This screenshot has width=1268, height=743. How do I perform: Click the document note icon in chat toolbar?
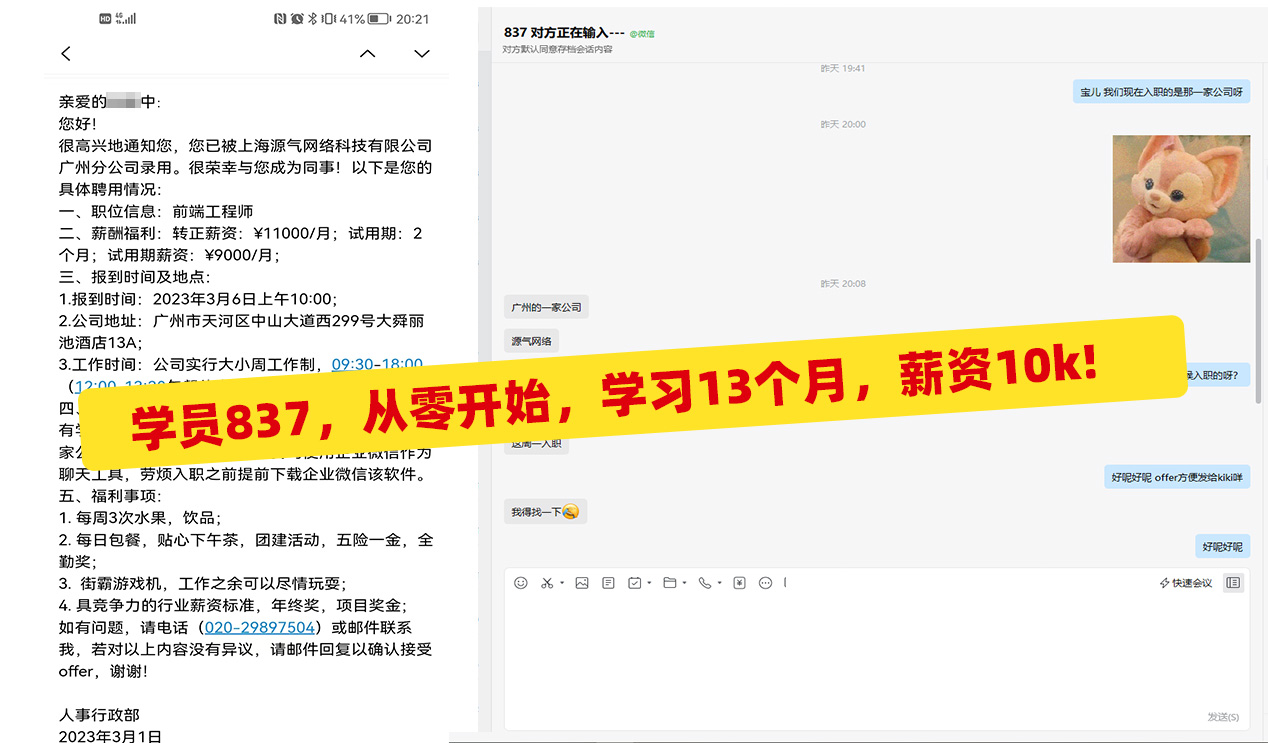(608, 583)
